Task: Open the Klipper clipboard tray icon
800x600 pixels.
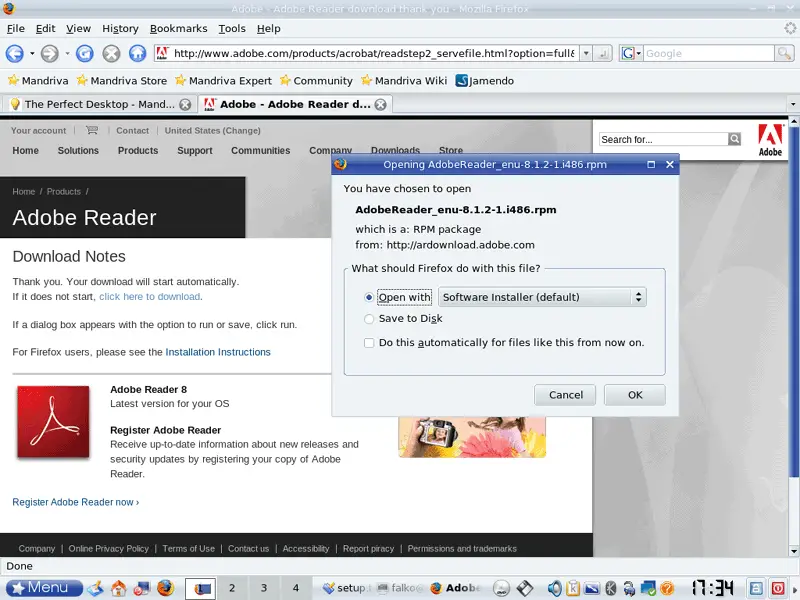Action: (x=572, y=588)
